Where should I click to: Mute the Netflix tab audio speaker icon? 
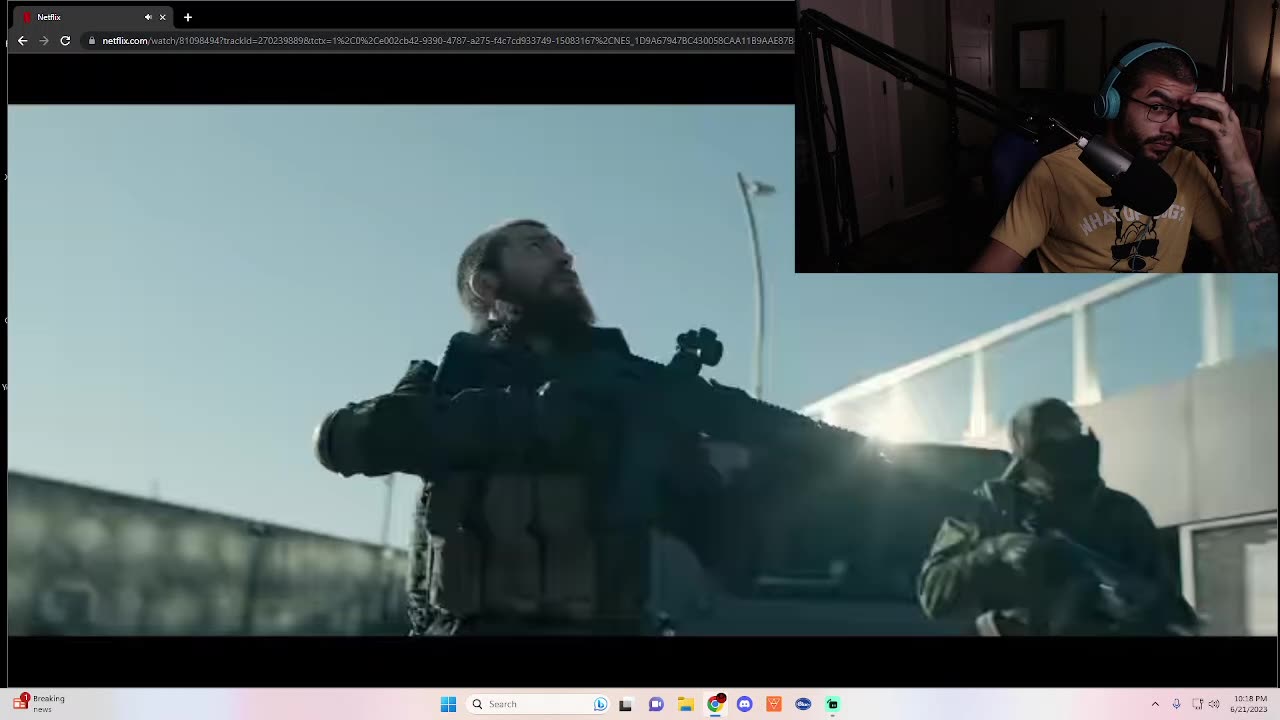pos(148,17)
